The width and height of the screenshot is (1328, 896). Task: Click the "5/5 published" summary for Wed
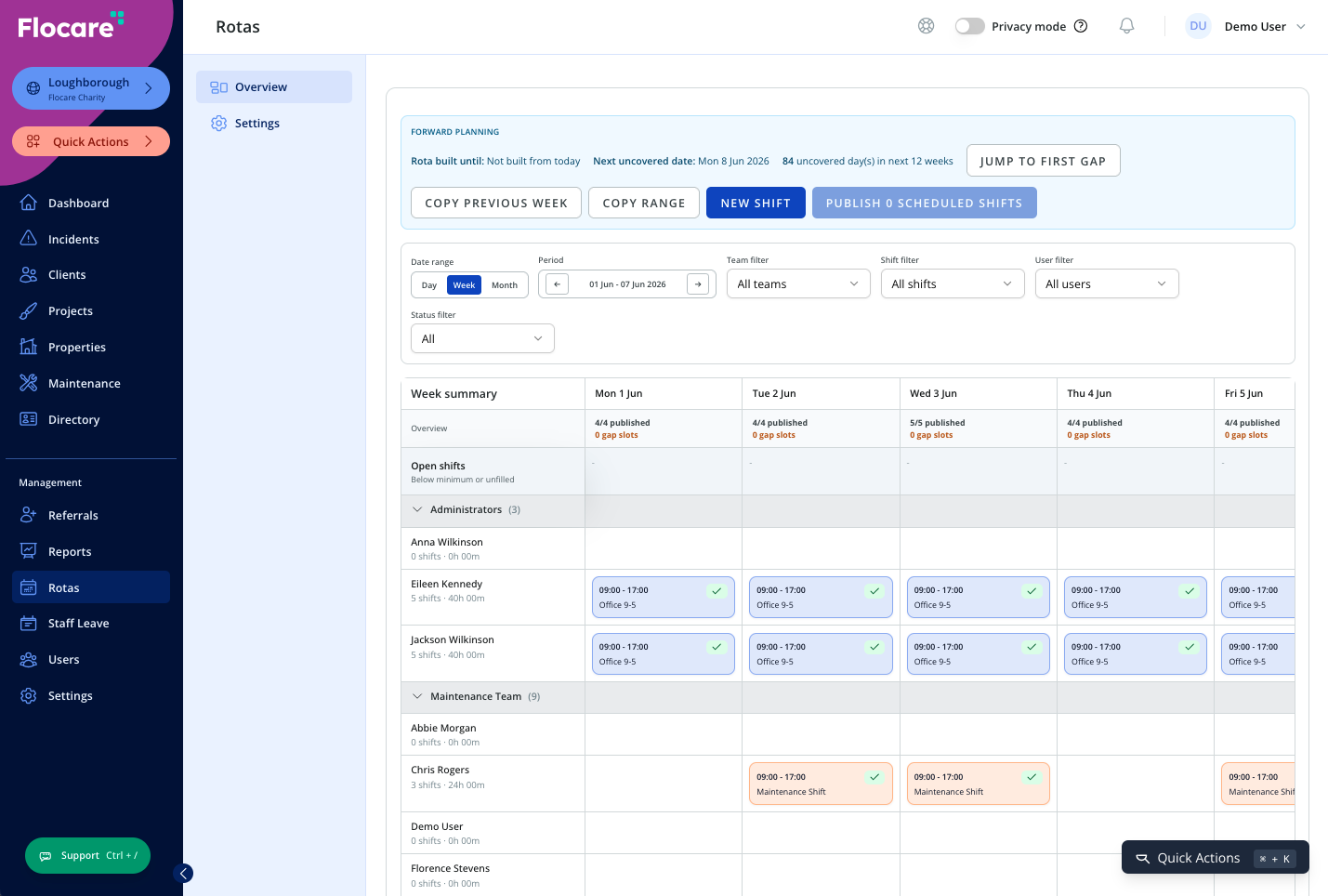(938, 423)
